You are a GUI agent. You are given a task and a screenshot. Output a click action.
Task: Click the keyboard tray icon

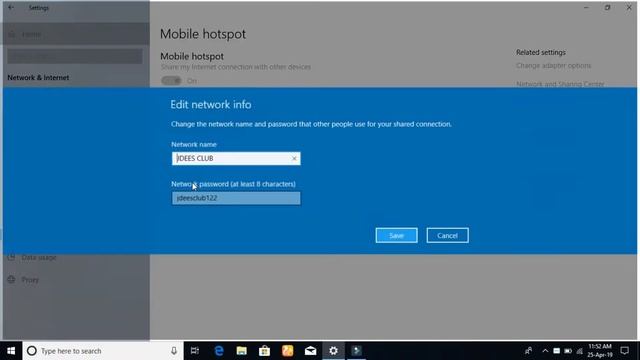coord(556,351)
